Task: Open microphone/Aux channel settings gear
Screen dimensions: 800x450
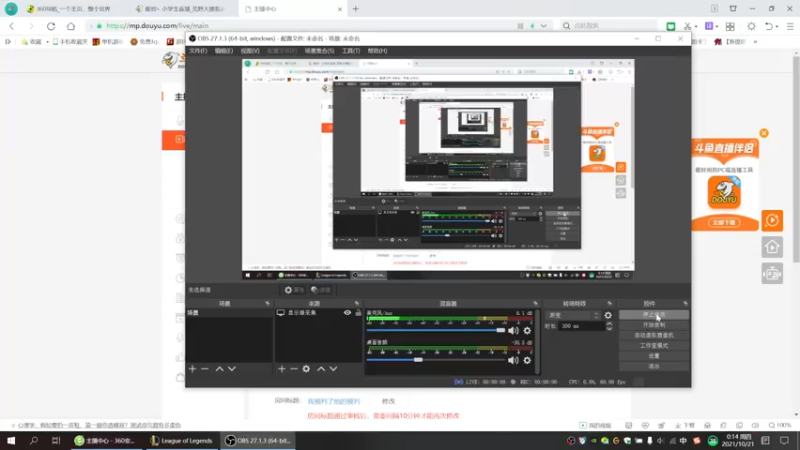Action: click(x=527, y=331)
